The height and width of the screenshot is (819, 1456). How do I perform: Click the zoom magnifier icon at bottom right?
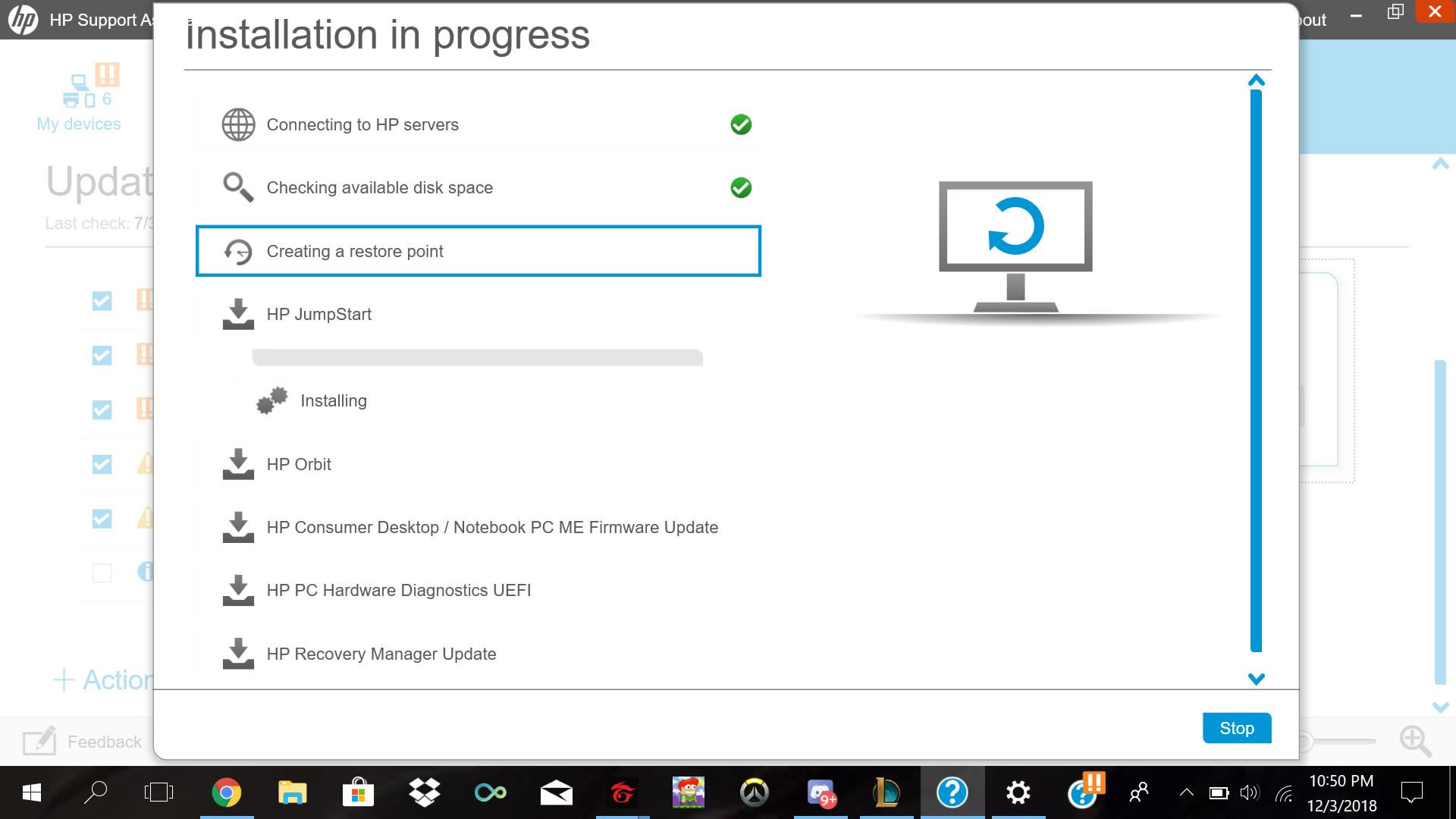click(x=1415, y=741)
